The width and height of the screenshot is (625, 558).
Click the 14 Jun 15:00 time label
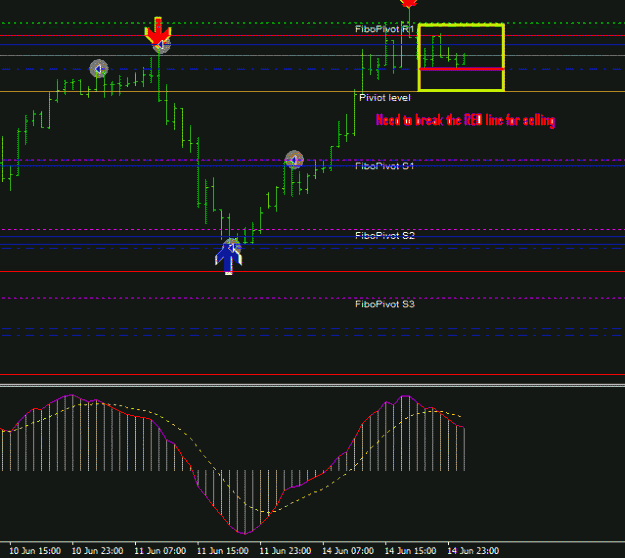(410, 551)
